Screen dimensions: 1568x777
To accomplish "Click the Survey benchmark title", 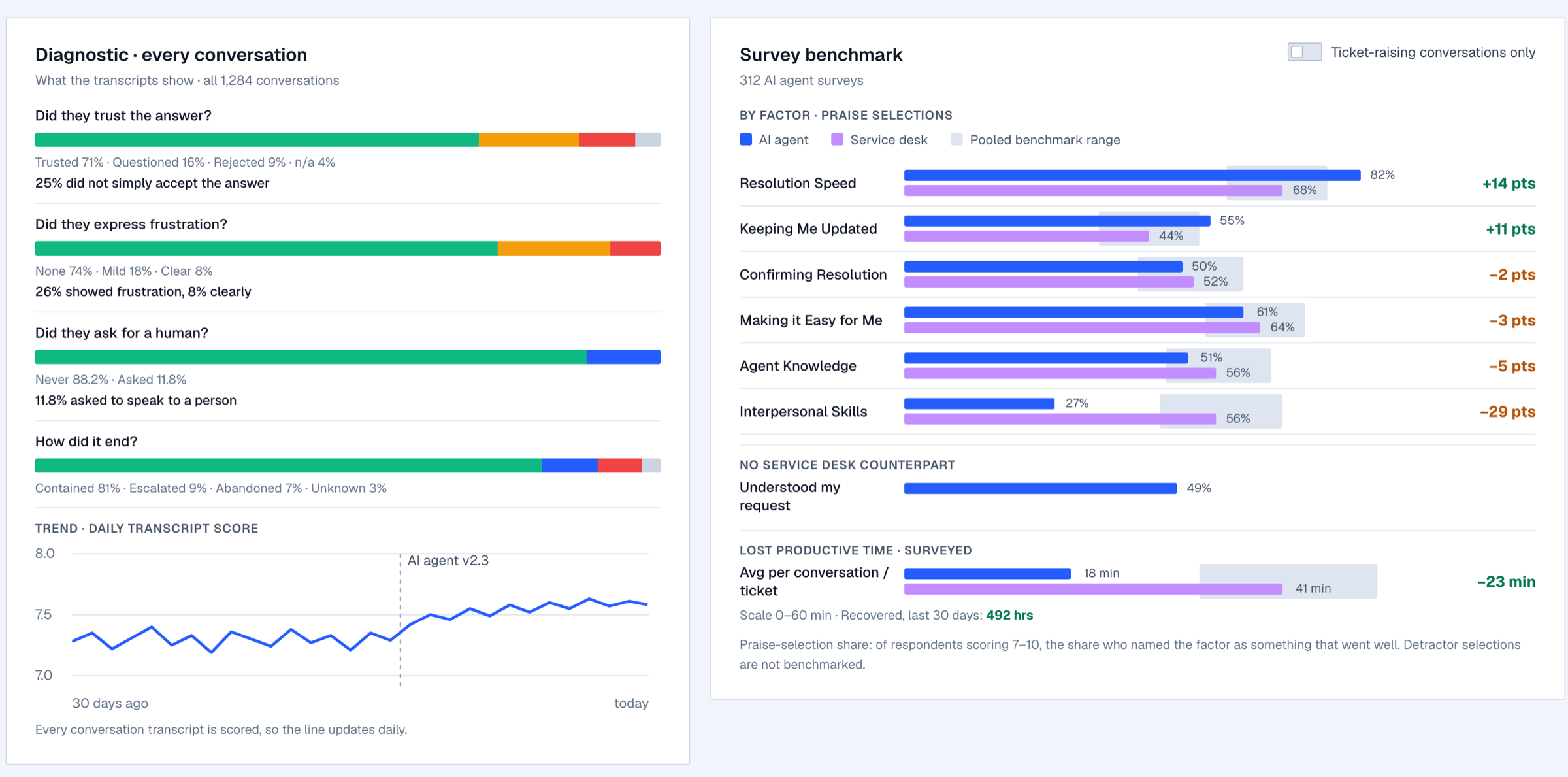I will coord(821,55).
